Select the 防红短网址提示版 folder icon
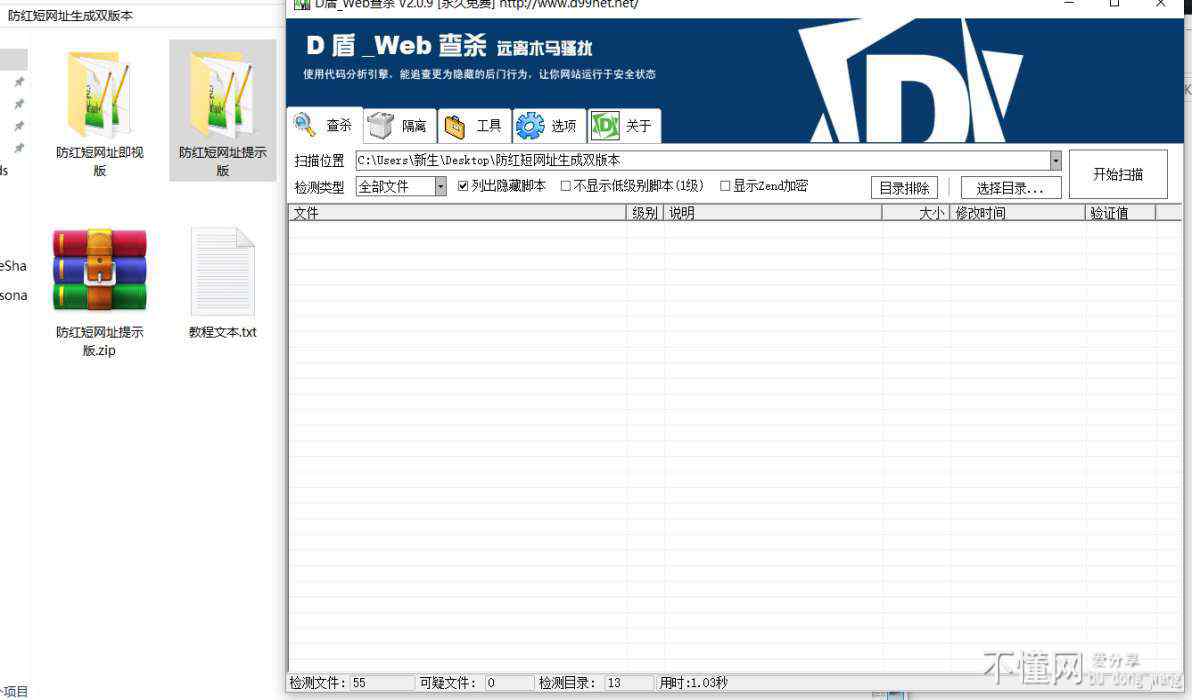 point(222,95)
